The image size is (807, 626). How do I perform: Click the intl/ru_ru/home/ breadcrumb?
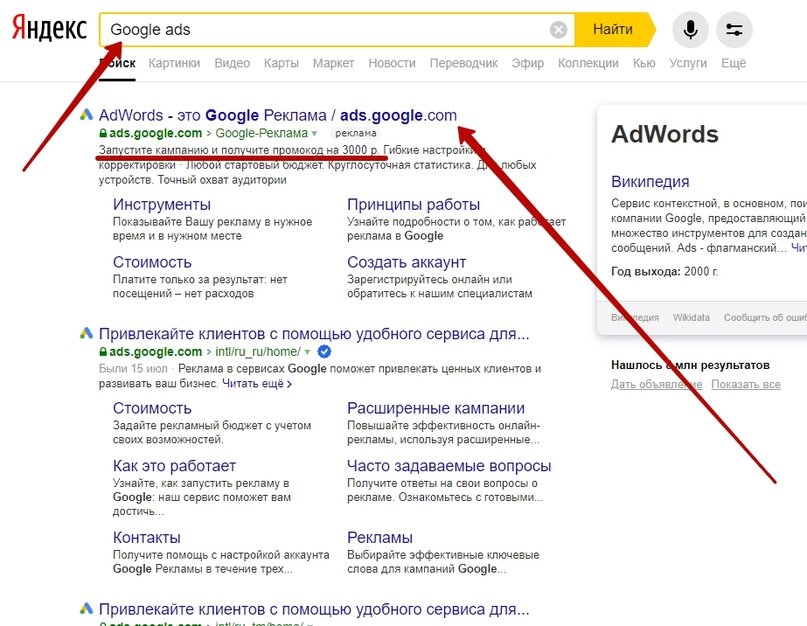[258, 352]
